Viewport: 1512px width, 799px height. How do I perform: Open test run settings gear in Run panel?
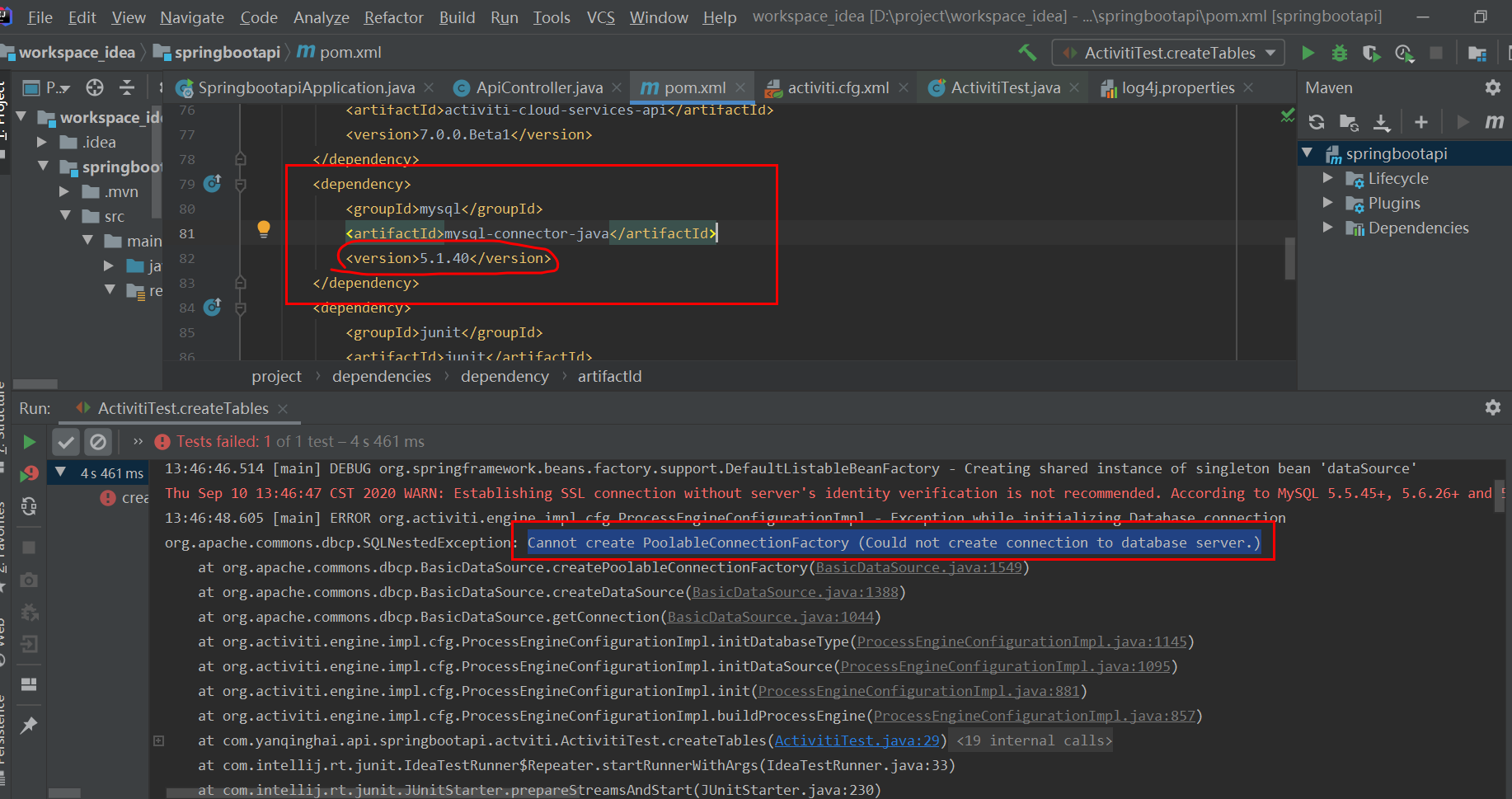(1493, 407)
